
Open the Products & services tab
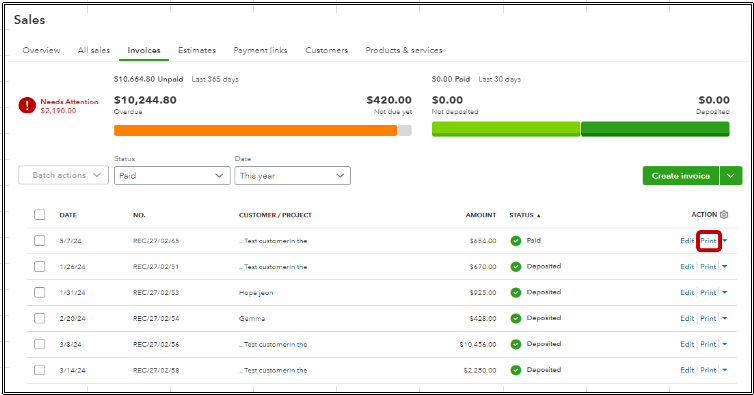pyautogui.click(x=404, y=50)
